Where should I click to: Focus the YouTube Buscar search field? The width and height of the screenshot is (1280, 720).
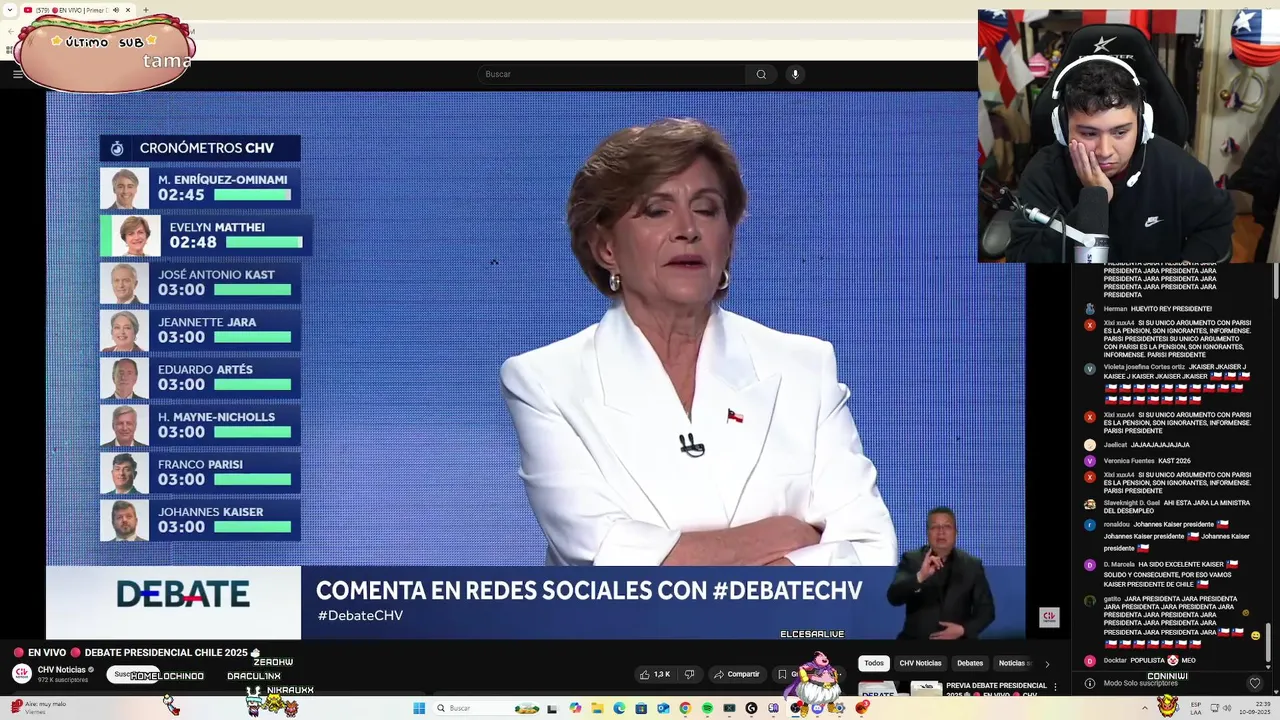coord(611,74)
